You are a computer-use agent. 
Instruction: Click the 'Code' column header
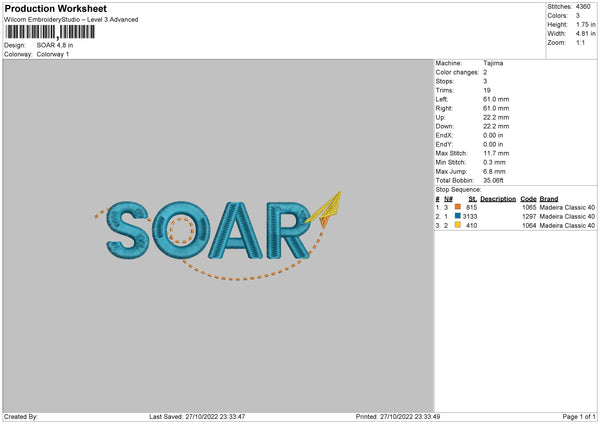(x=528, y=199)
